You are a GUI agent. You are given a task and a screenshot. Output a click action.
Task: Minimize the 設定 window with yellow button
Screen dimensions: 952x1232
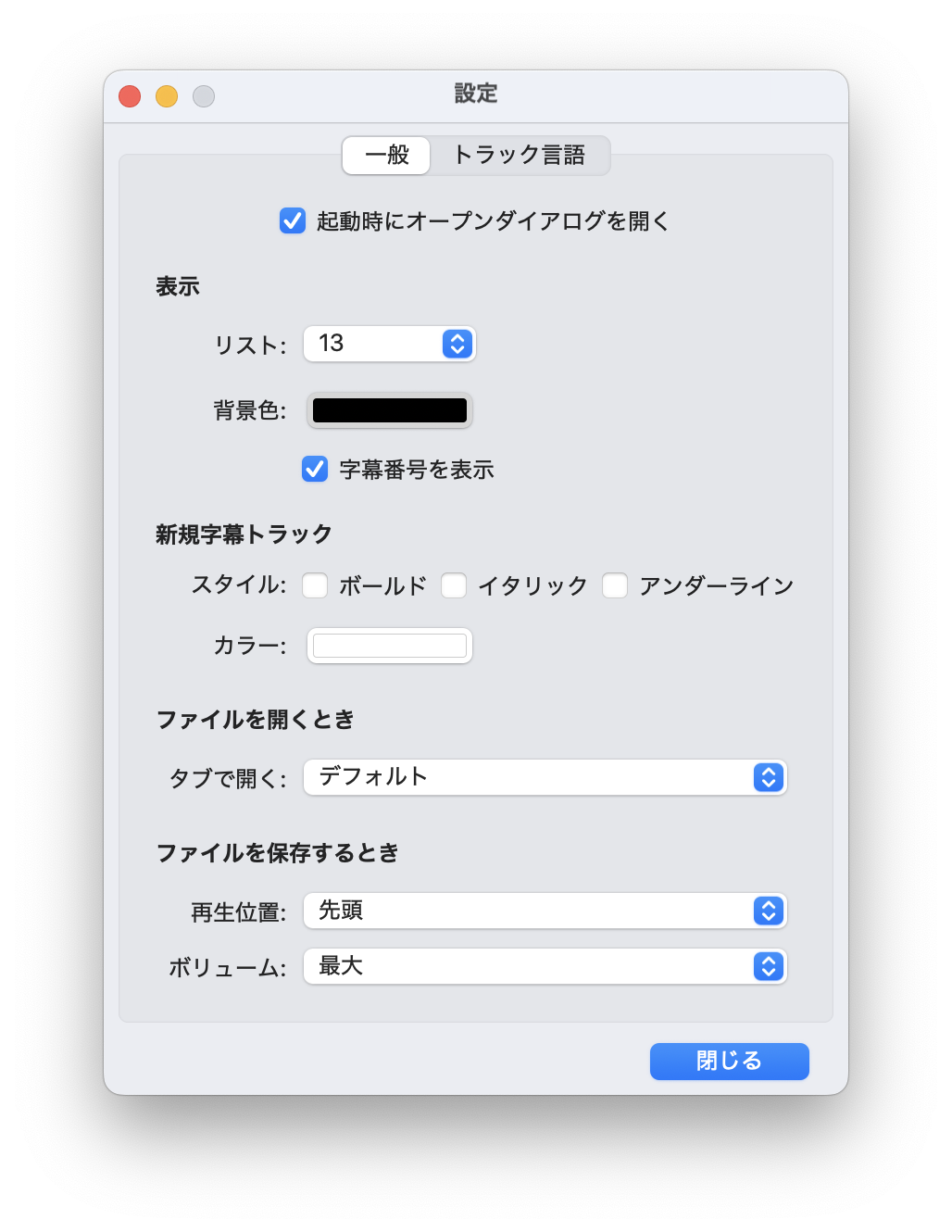pos(167,96)
